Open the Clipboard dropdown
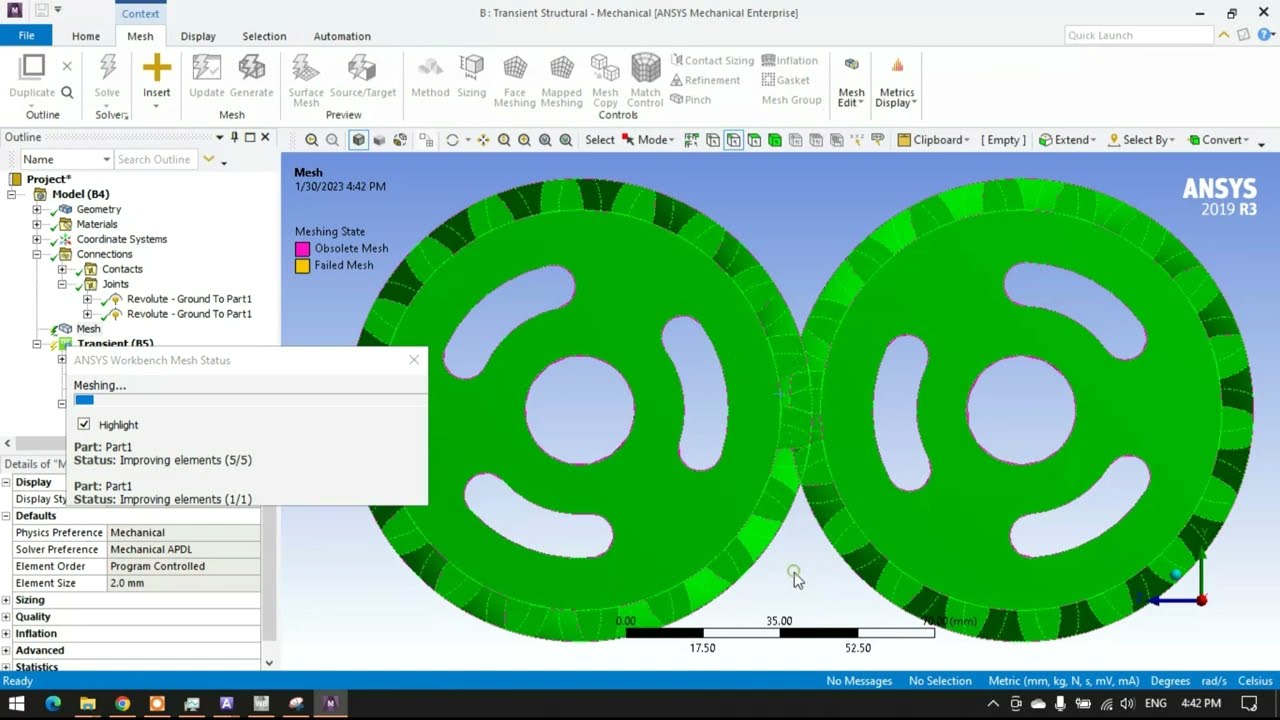The width and height of the screenshot is (1280, 720). click(933, 140)
